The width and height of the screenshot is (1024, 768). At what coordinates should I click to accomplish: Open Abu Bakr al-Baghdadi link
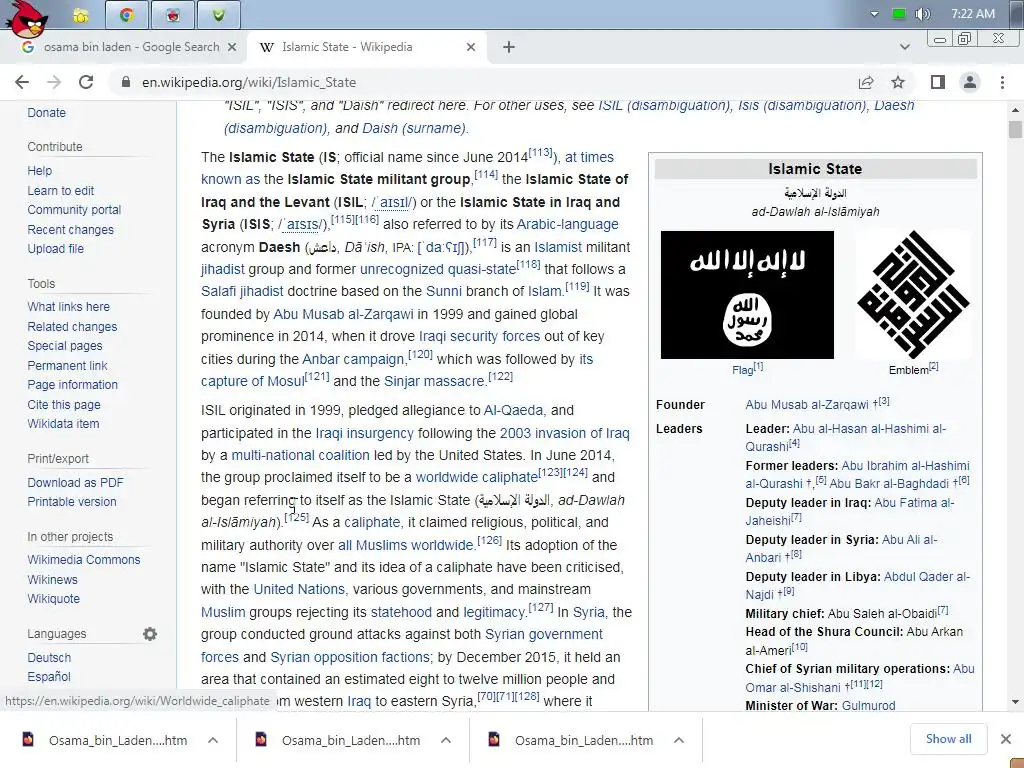coord(889,484)
